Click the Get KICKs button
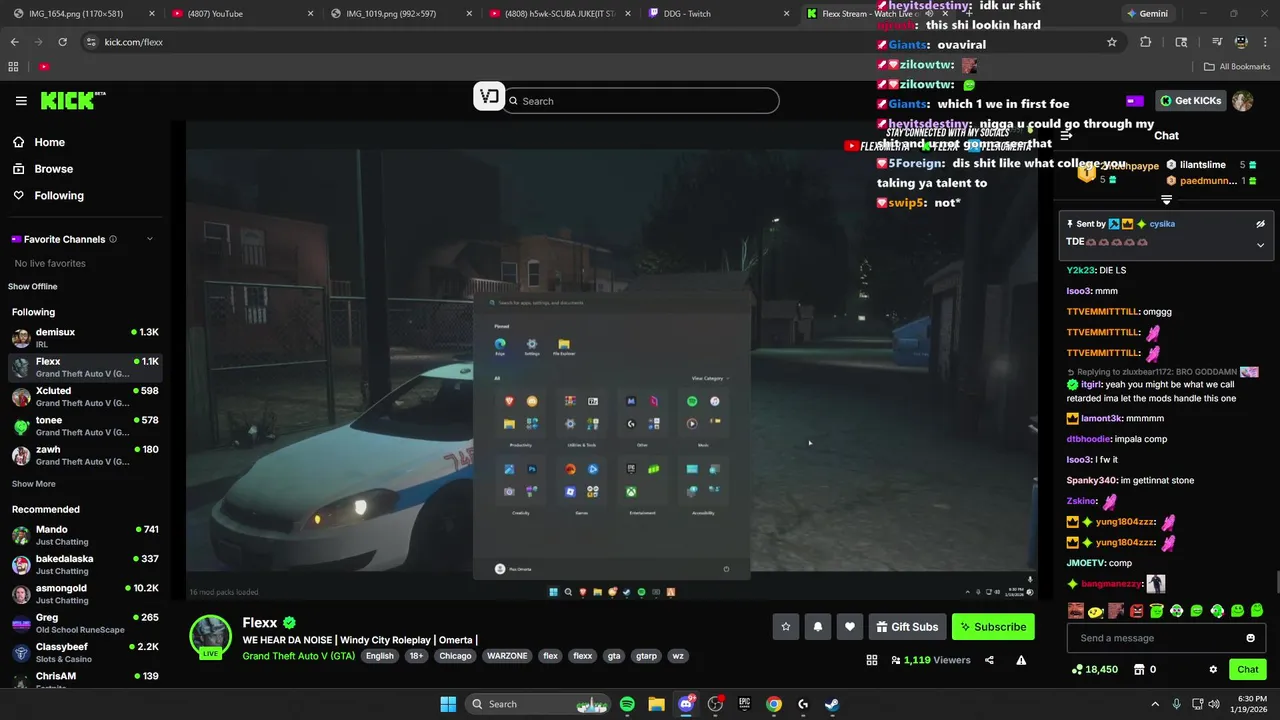1280x720 pixels. [1190, 101]
